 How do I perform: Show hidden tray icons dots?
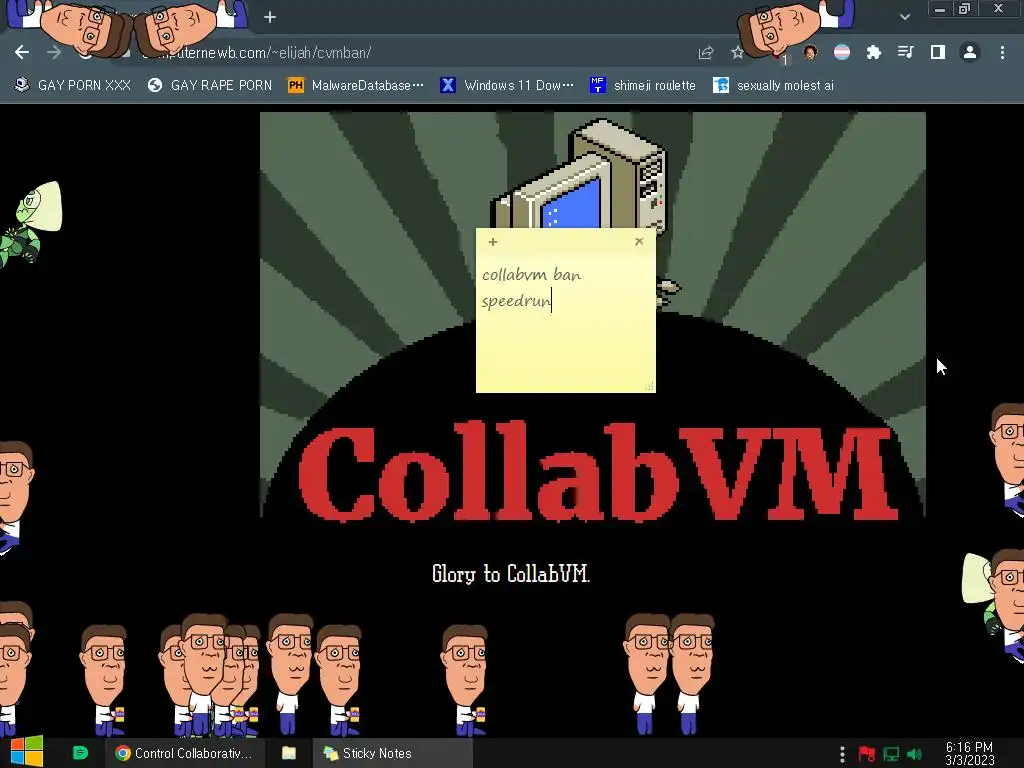(842, 754)
